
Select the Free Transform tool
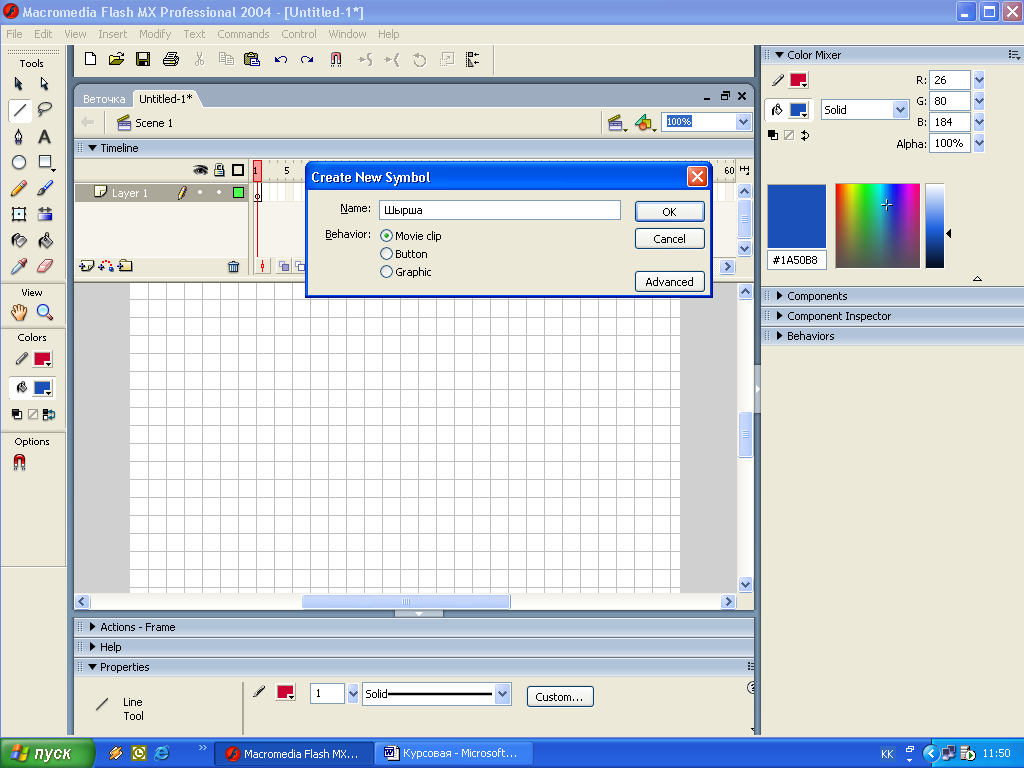tap(19, 214)
